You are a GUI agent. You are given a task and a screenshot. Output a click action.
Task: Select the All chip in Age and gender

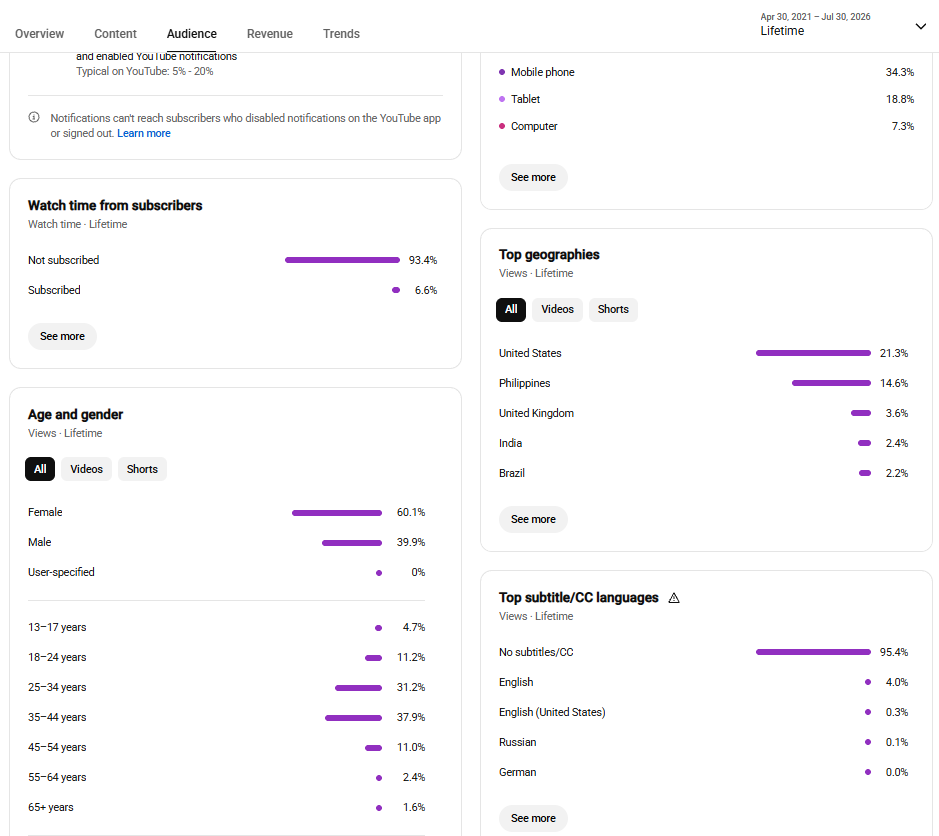[40, 469]
